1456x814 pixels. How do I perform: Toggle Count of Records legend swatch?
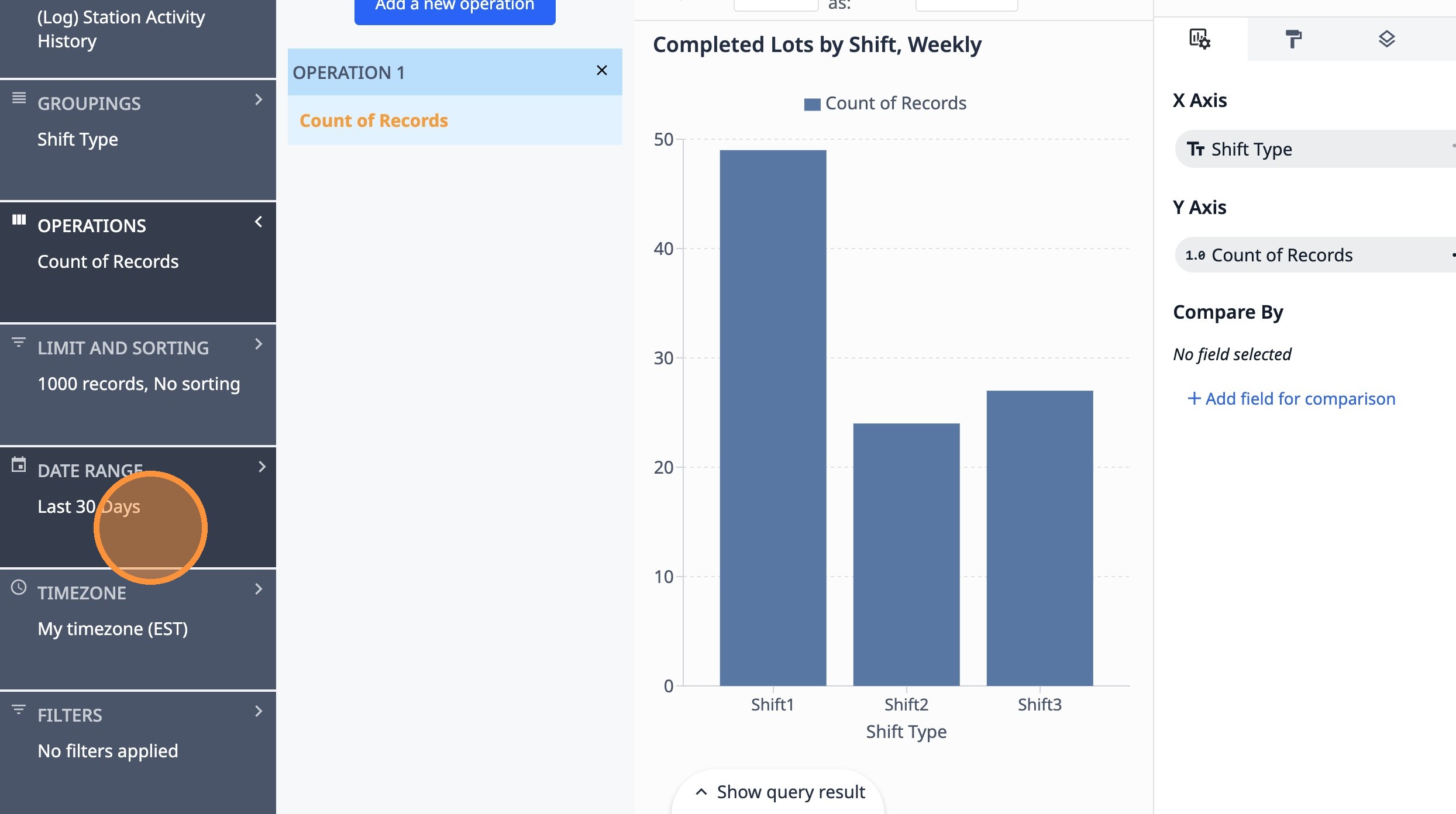[812, 104]
